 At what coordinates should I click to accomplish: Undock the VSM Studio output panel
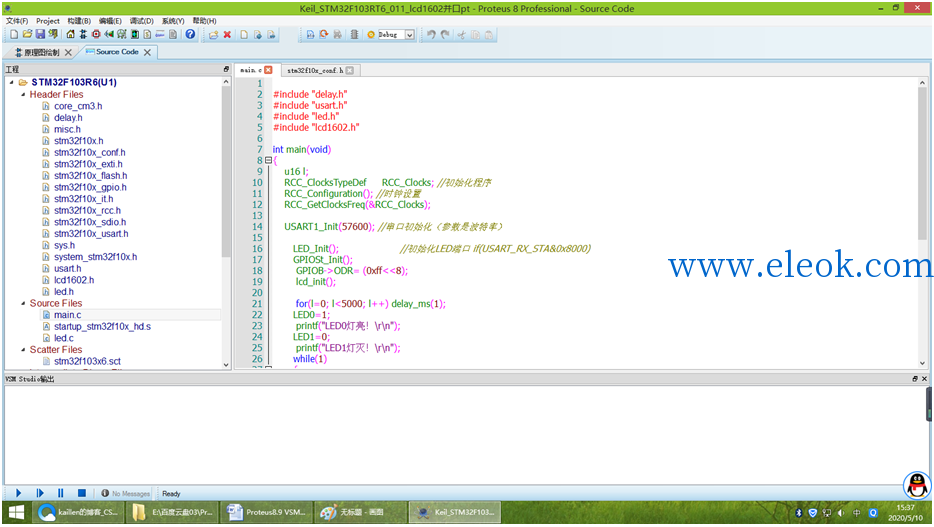click(915, 379)
